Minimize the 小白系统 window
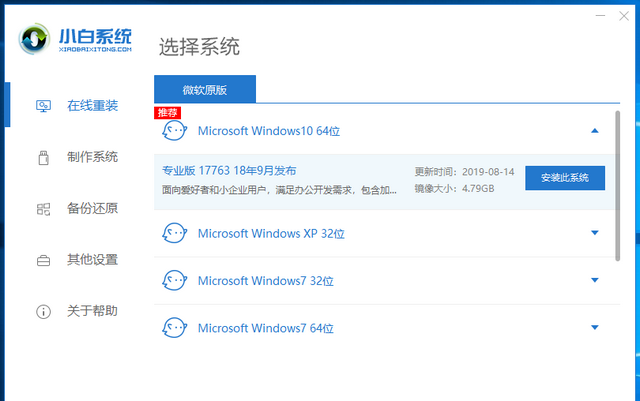The height and width of the screenshot is (401, 640). 600,16
